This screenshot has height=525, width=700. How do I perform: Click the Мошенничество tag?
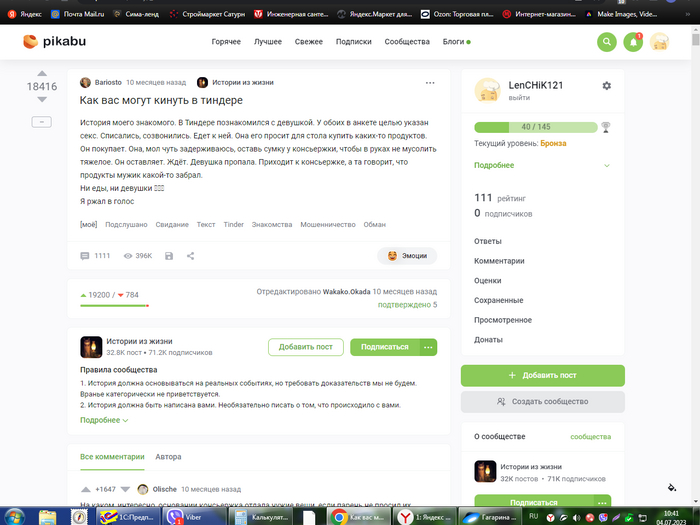[328, 225]
